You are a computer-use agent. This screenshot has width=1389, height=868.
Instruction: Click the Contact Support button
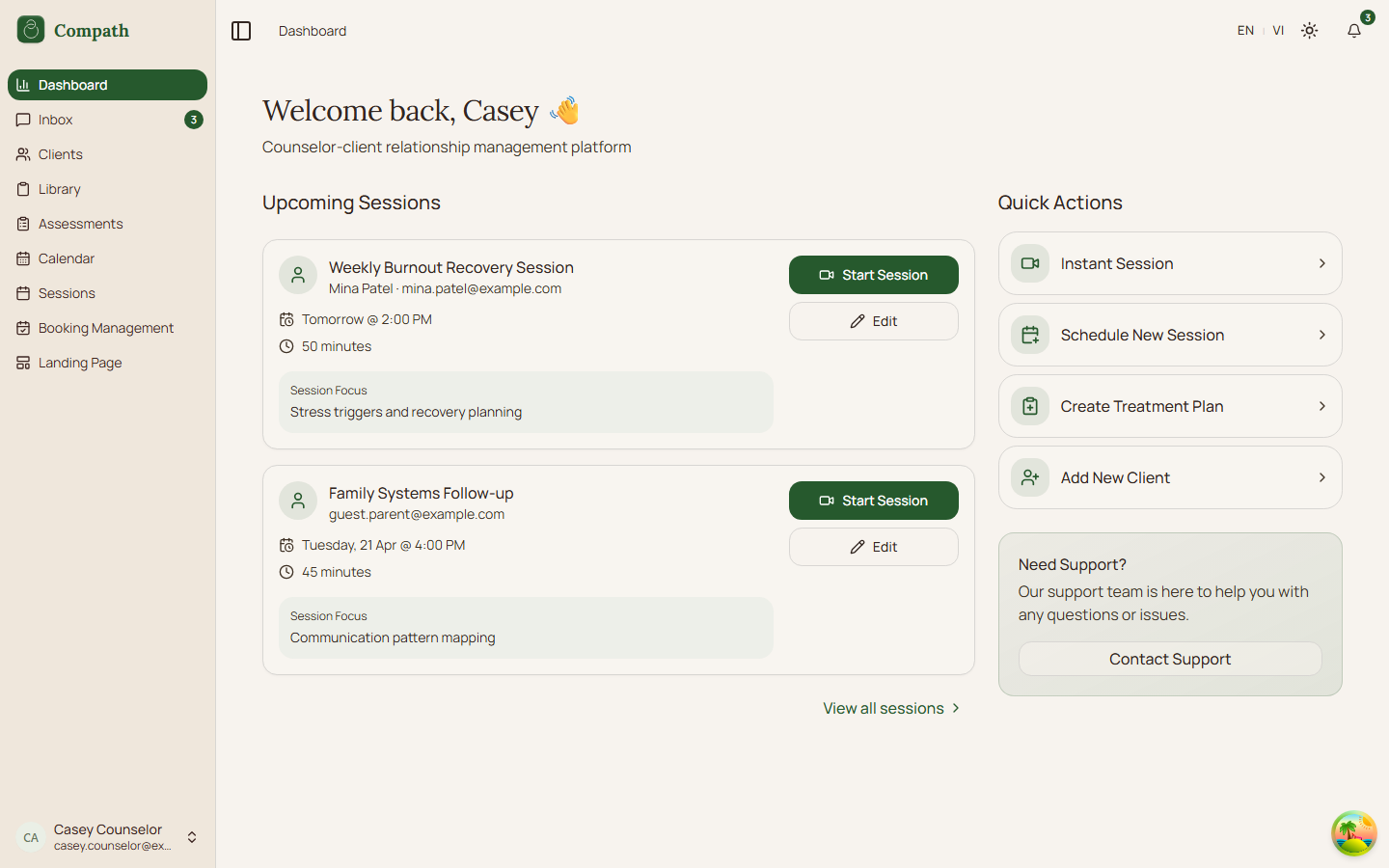pos(1169,659)
